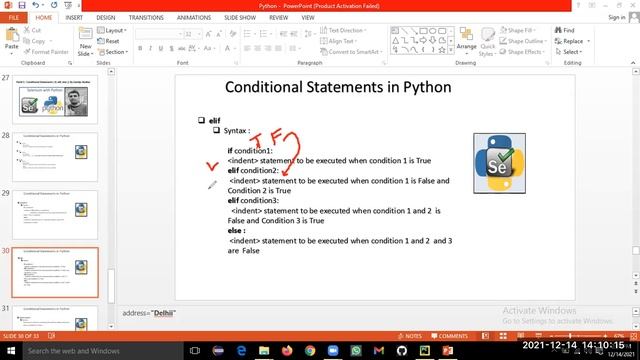Open Google Chrome from the taskbar
Viewport: 640px width, 360px height.
point(310,351)
